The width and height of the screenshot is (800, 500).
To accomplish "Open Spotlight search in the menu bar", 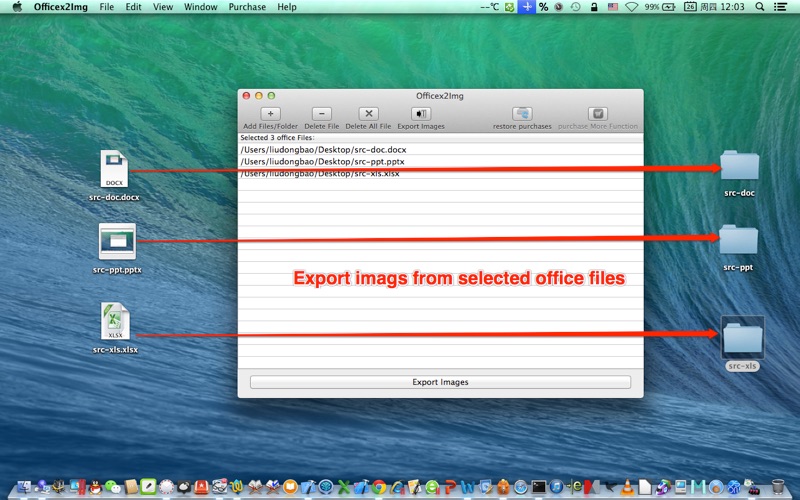I will pos(759,7).
